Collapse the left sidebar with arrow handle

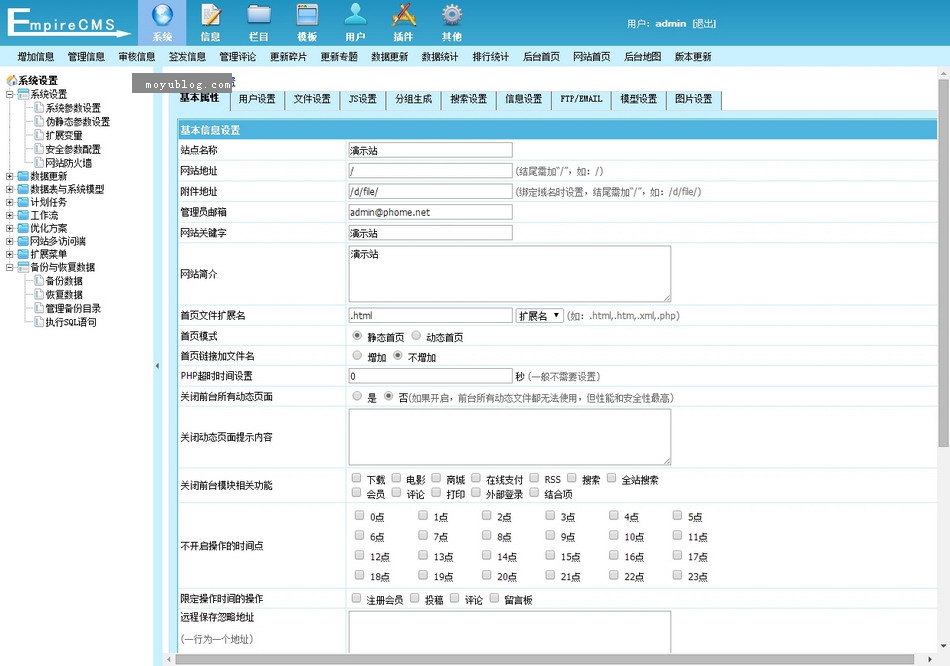(x=158, y=366)
